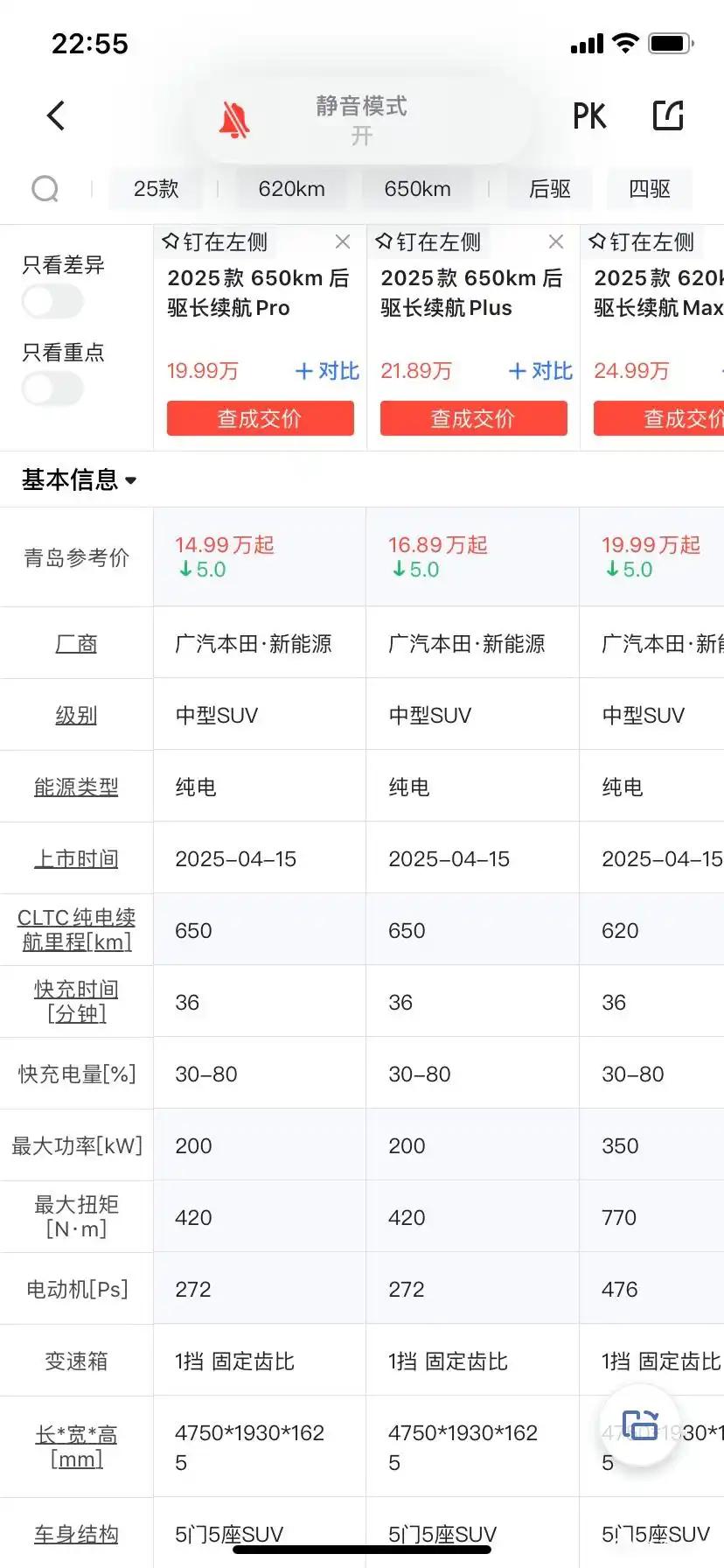Tap the share icon
724x1568 pixels.
click(x=668, y=115)
